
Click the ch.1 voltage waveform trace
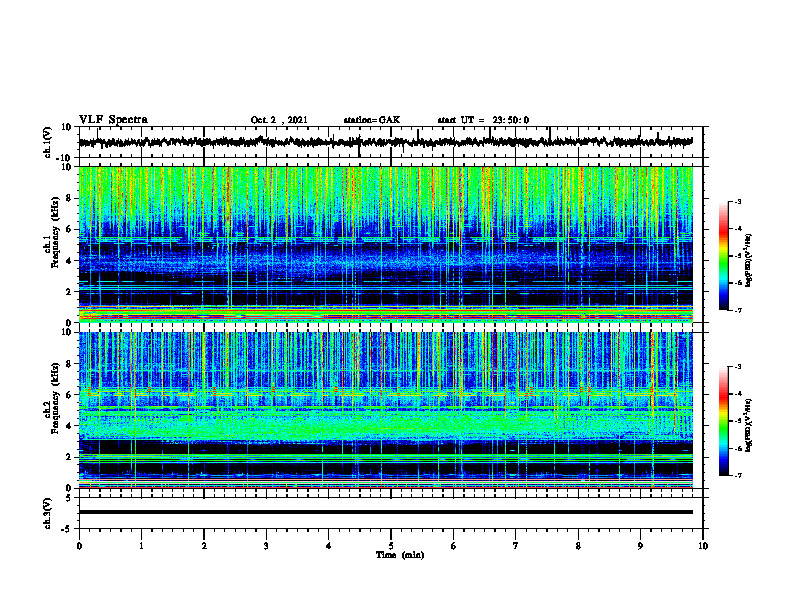pos(385,142)
